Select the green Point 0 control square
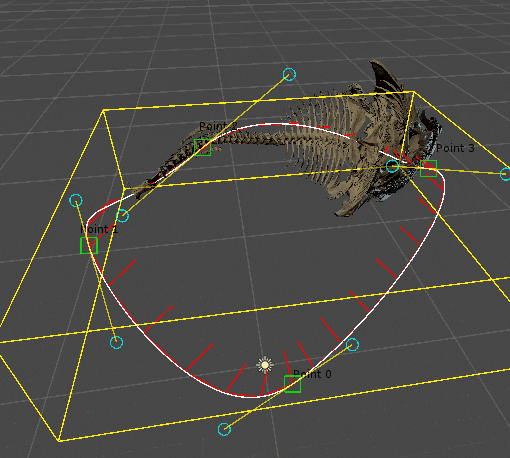The height and width of the screenshot is (458, 510). [292, 384]
